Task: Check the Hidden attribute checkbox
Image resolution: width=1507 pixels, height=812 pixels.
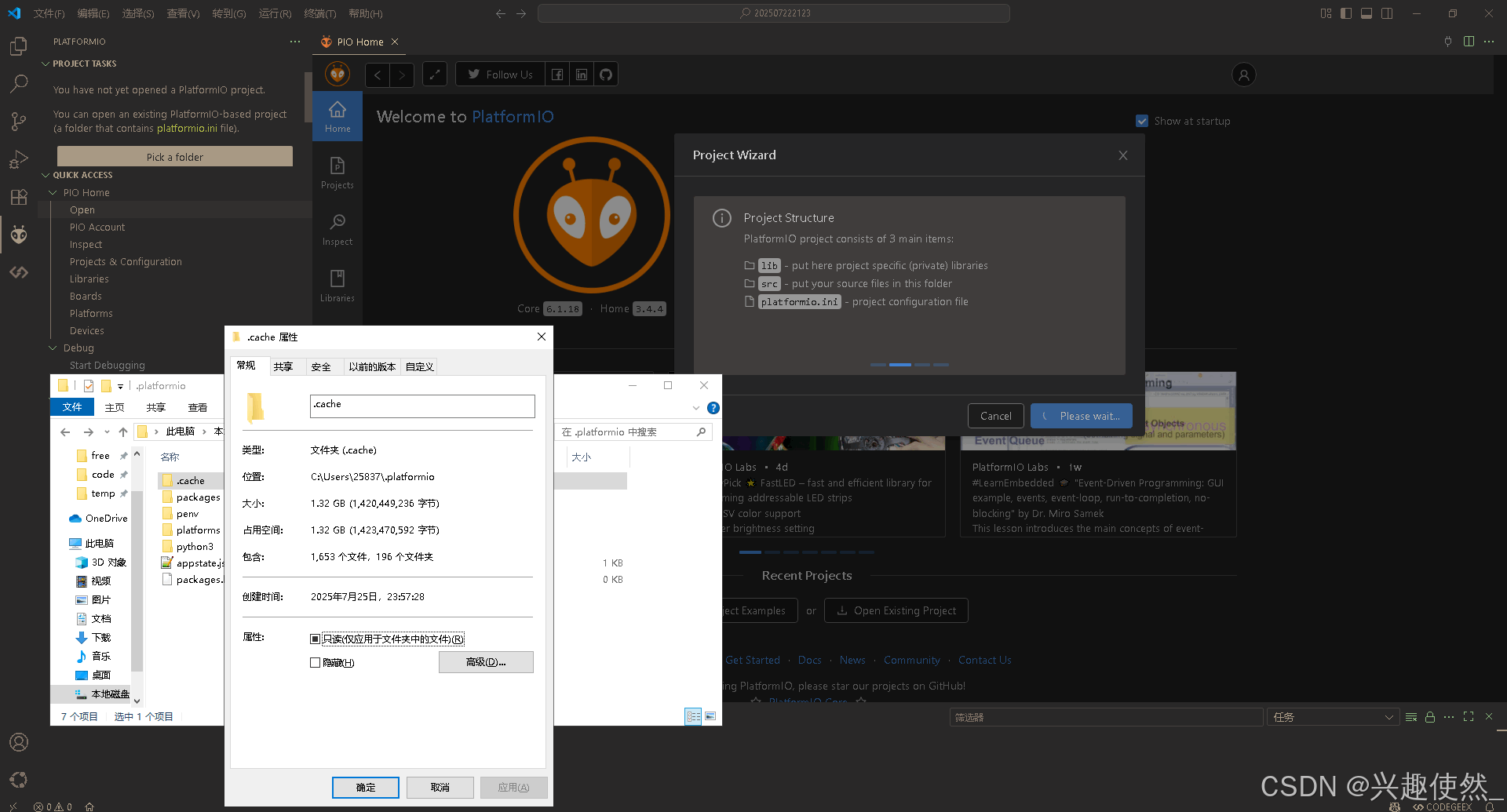Action: (315, 663)
